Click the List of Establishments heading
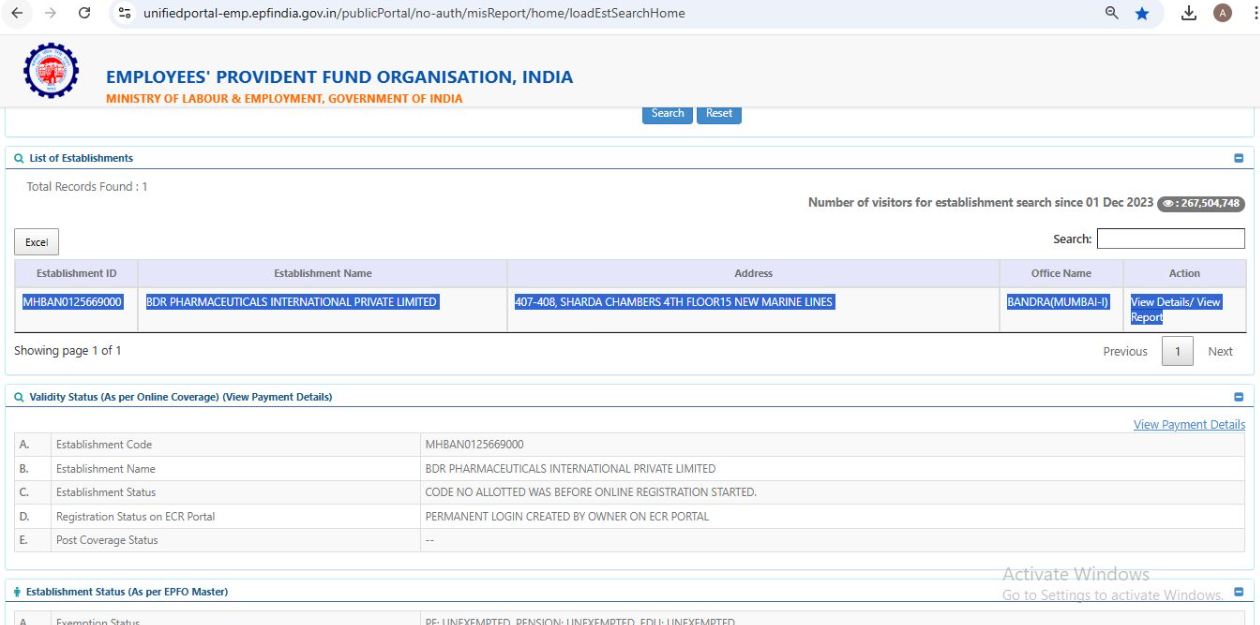1260x625 pixels. click(x=81, y=158)
